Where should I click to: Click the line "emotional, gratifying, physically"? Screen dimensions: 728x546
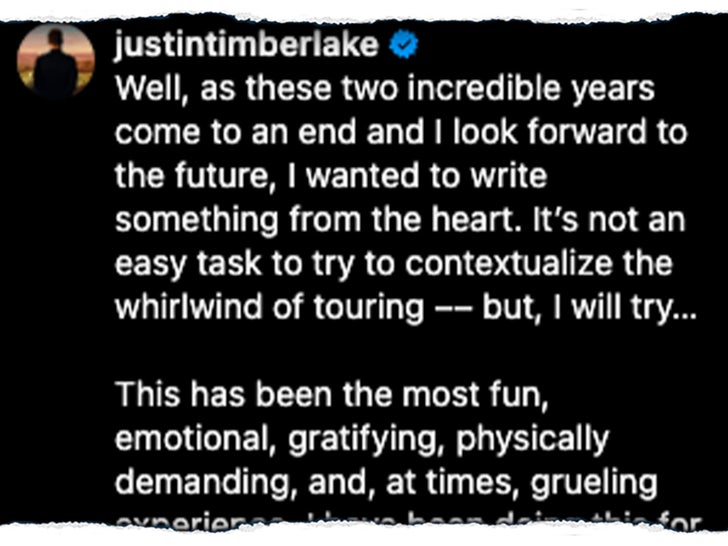[362, 437]
